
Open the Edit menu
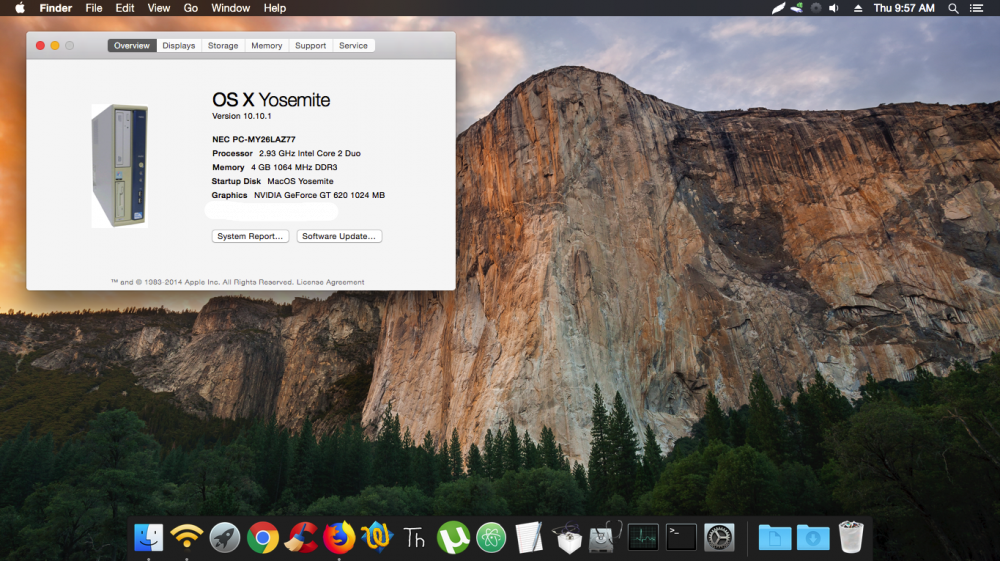(125, 8)
